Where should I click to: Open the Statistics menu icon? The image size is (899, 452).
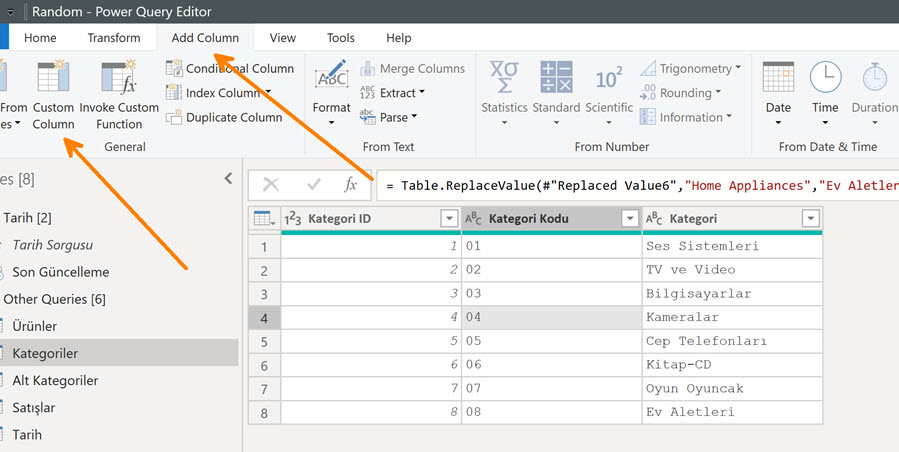(x=504, y=77)
